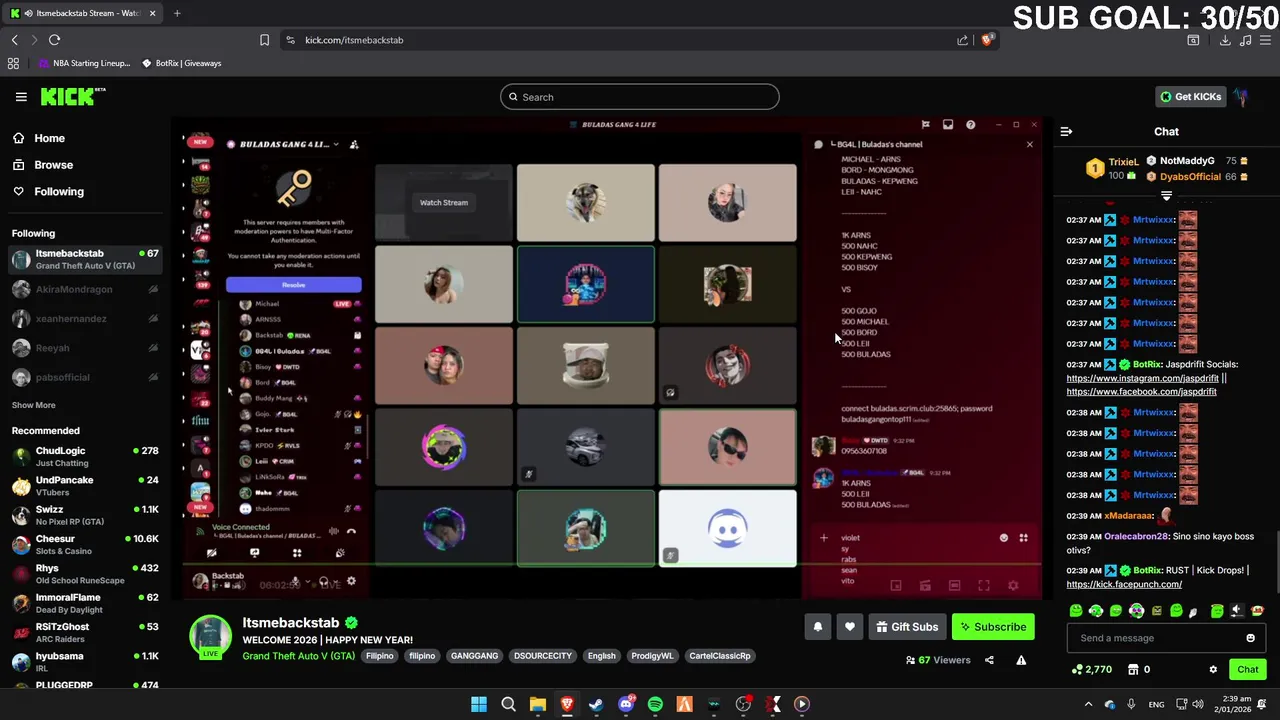Open new browser tab
Image resolution: width=1280 pixels, height=720 pixels.
tap(177, 13)
